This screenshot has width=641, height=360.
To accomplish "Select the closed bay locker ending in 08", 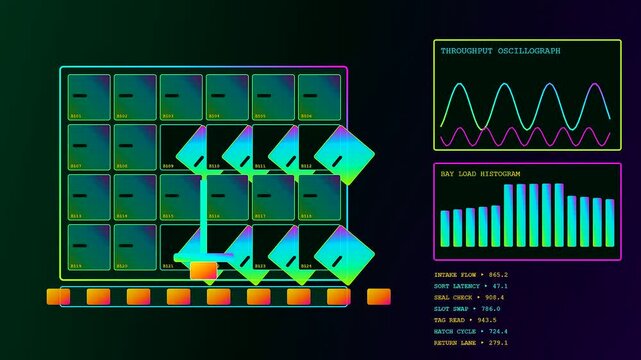I will tap(135, 147).
